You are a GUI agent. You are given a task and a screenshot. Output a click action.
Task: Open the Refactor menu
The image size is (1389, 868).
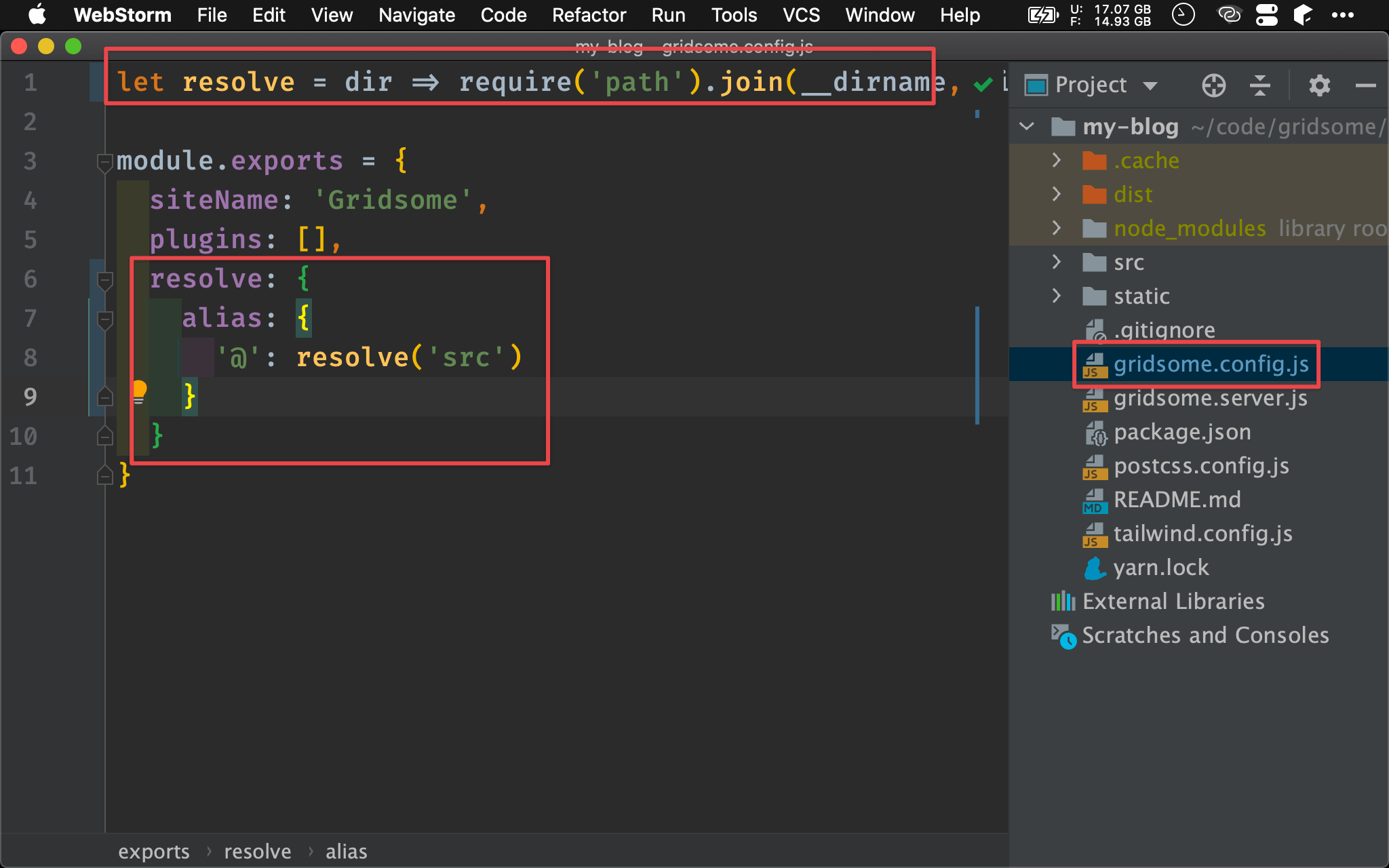click(589, 15)
